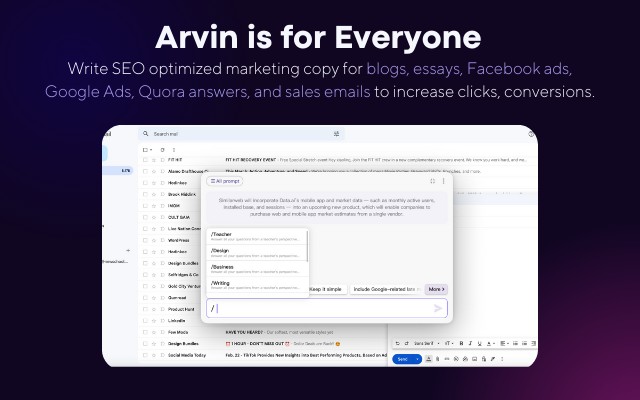
Task: Tick the WordPress email checkbox
Action: [x=145, y=240]
